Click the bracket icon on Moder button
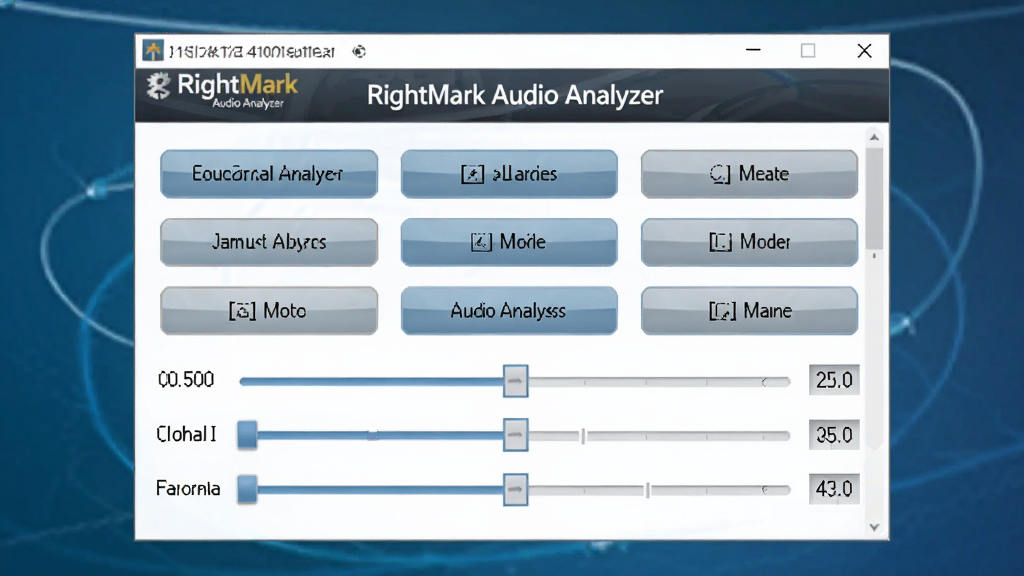Viewport: 1024px width, 576px height. 720,242
